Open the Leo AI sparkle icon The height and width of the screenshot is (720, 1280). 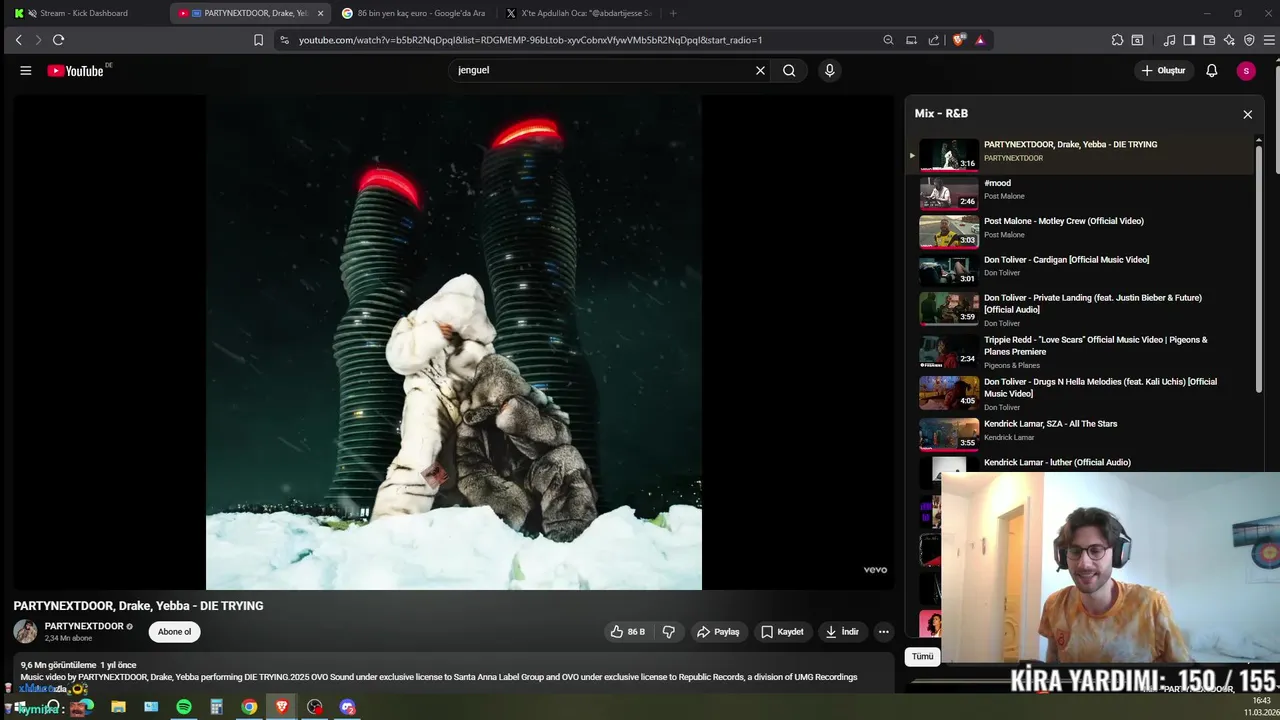click(1229, 40)
